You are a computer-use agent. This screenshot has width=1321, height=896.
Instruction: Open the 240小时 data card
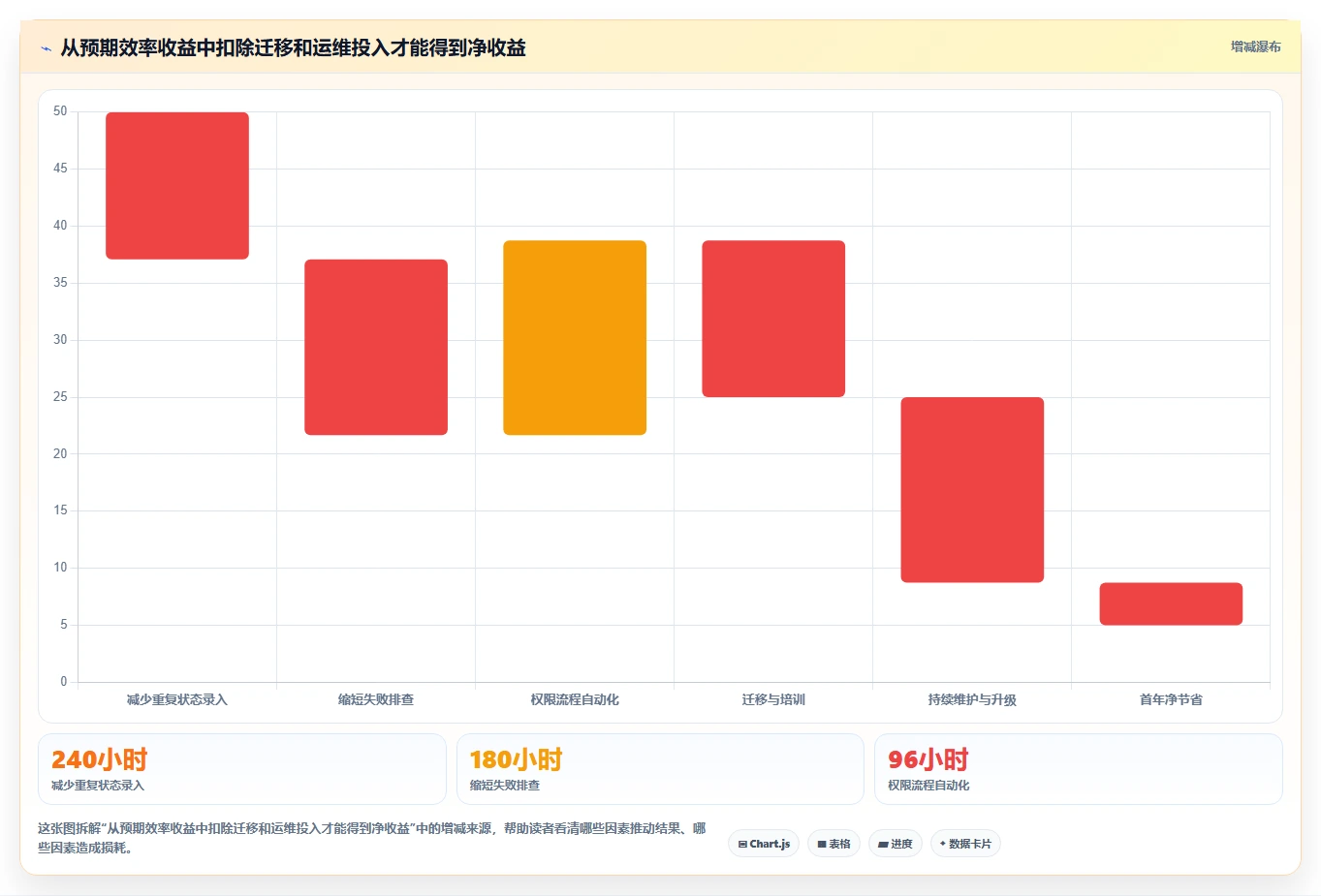coord(242,769)
